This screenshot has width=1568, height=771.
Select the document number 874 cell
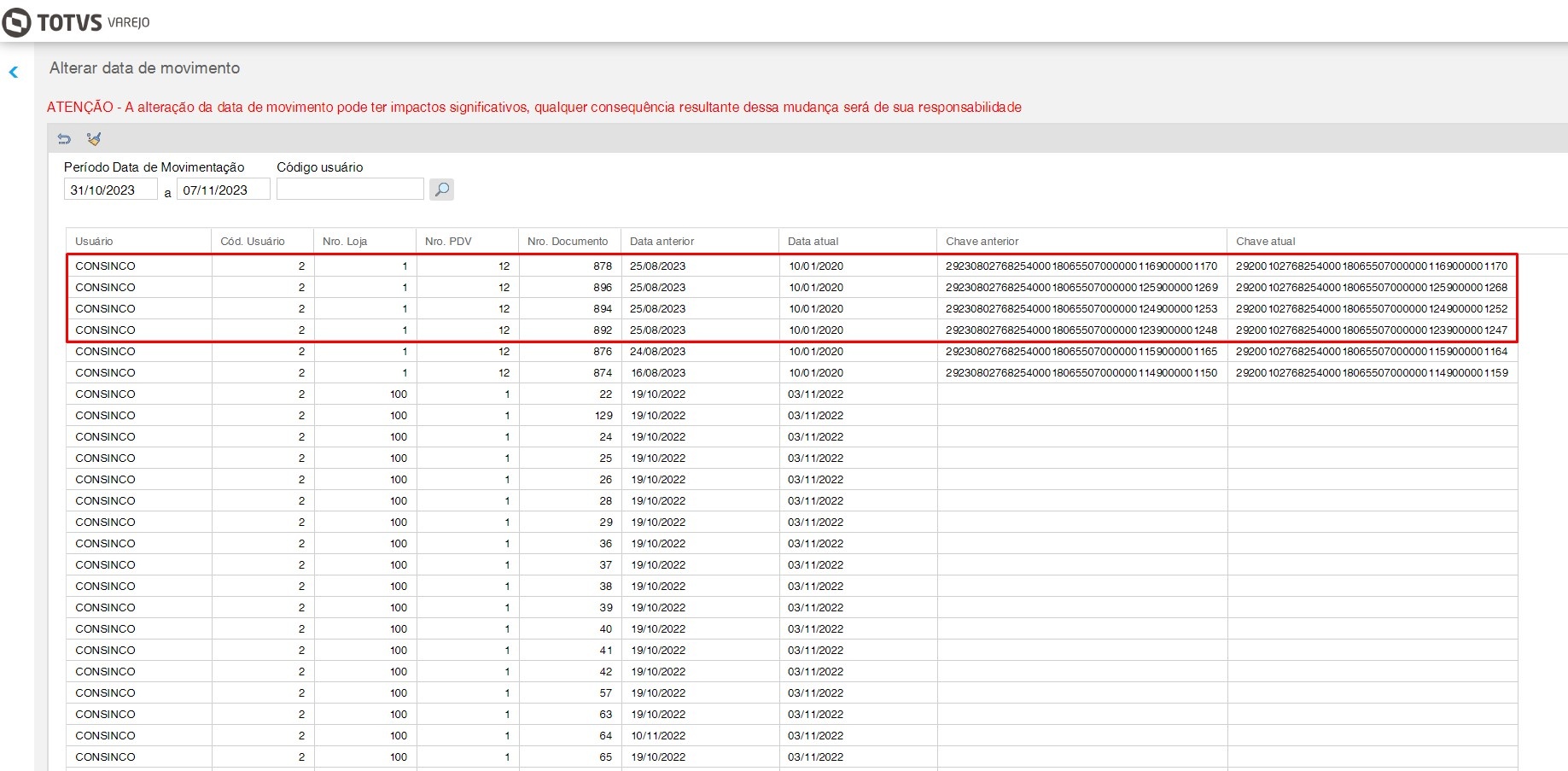(570, 372)
